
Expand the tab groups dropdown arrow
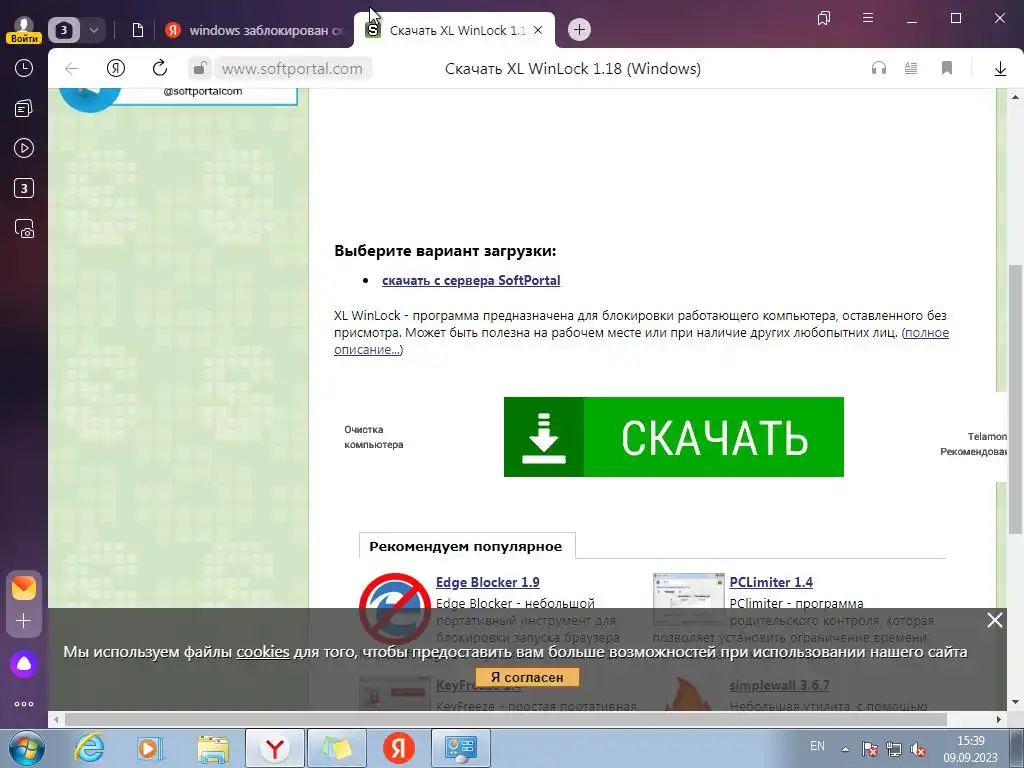point(93,30)
